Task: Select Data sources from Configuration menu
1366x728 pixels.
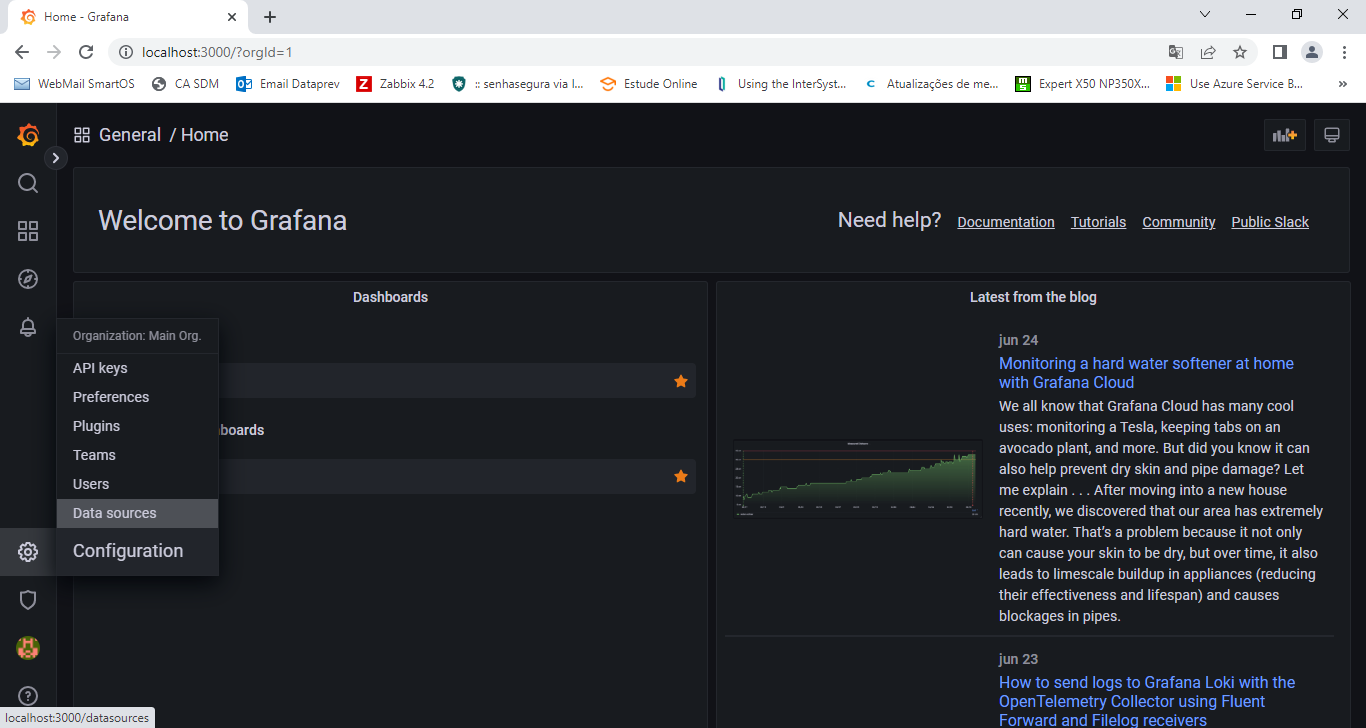Action: pyautogui.click(x=115, y=513)
